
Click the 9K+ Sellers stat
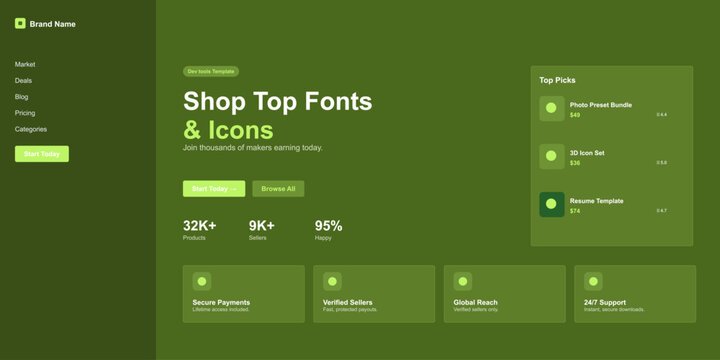pyautogui.click(x=262, y=230)
